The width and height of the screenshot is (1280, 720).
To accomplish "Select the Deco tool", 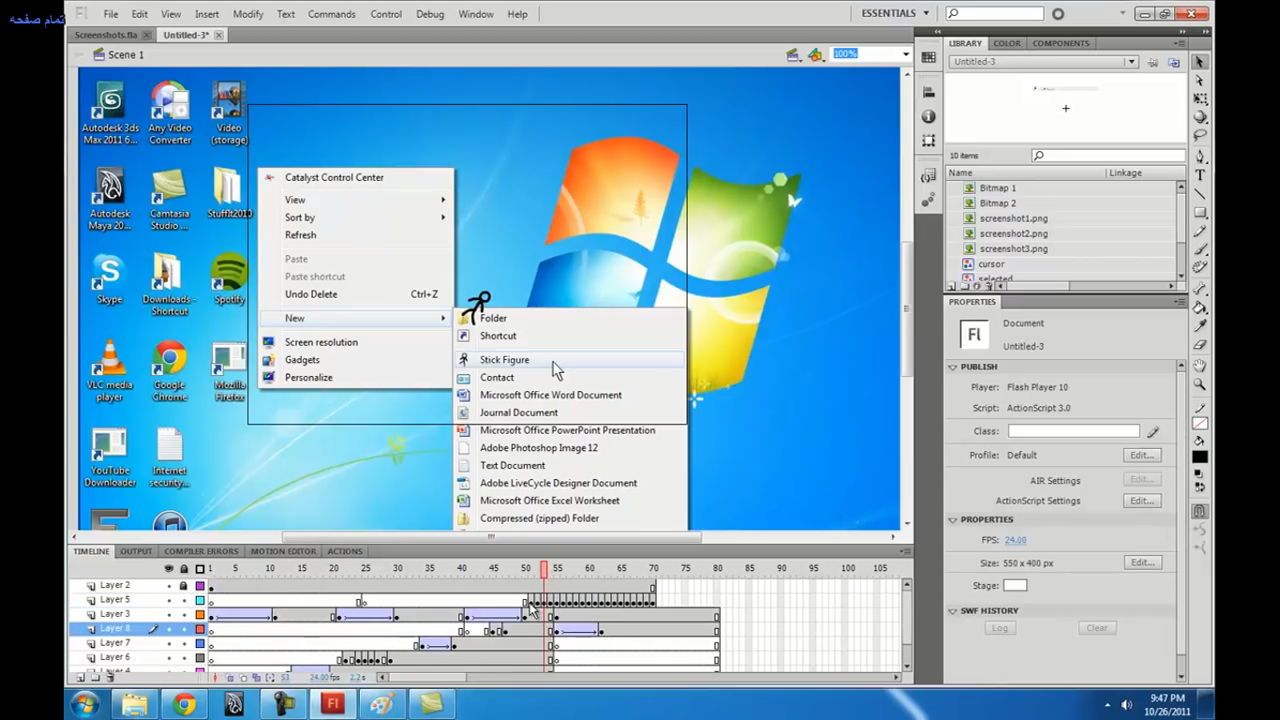I will tap(1200, 266).
